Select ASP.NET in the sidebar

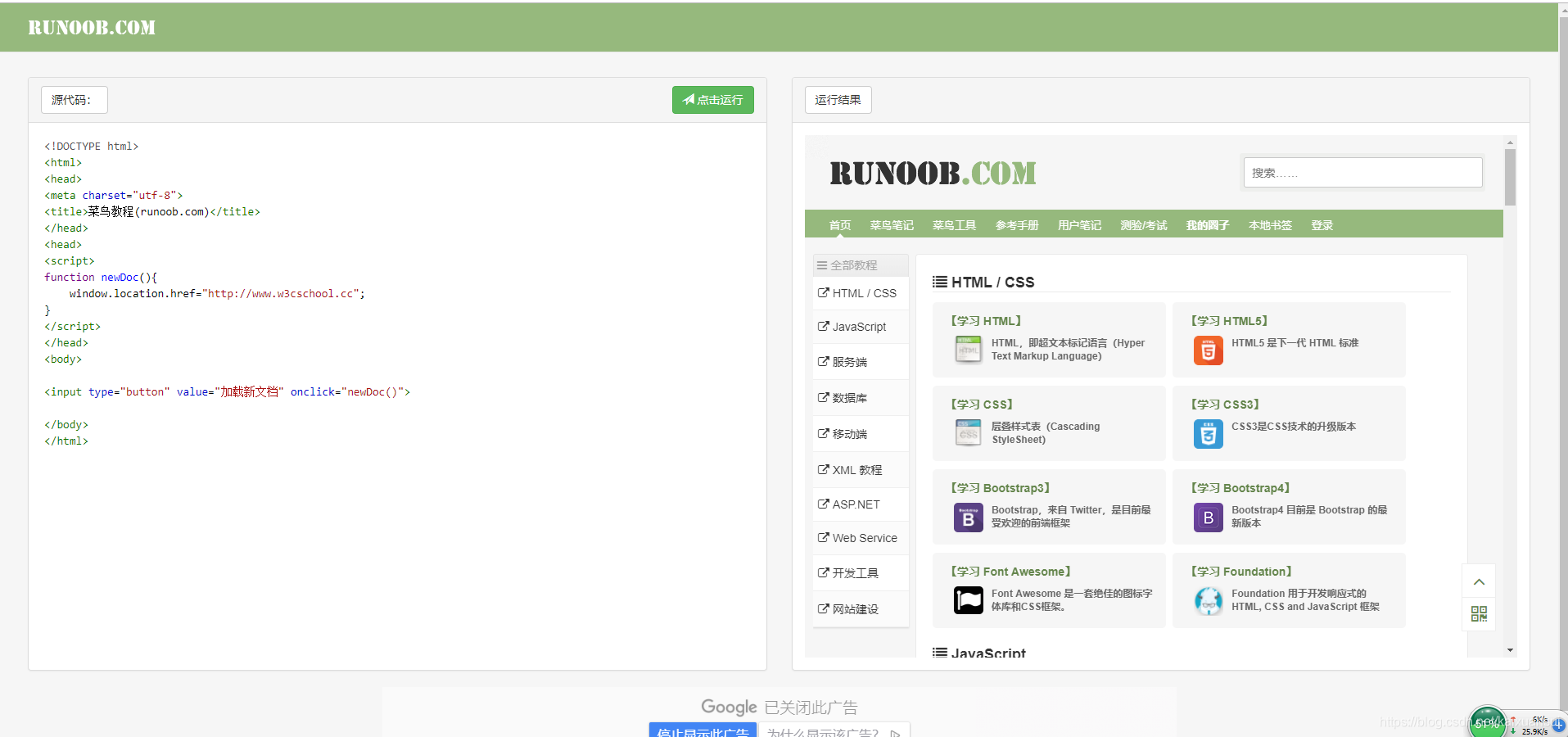pyautogui.click(x=861, y=504)
